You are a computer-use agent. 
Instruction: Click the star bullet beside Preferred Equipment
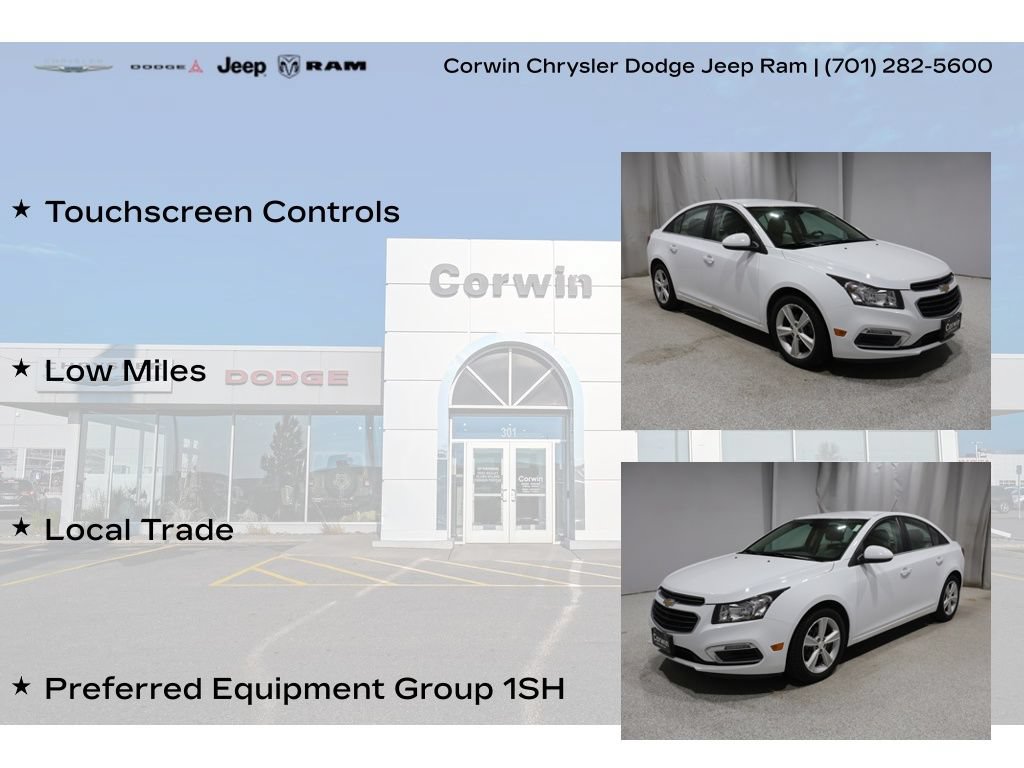pos(22,686)
